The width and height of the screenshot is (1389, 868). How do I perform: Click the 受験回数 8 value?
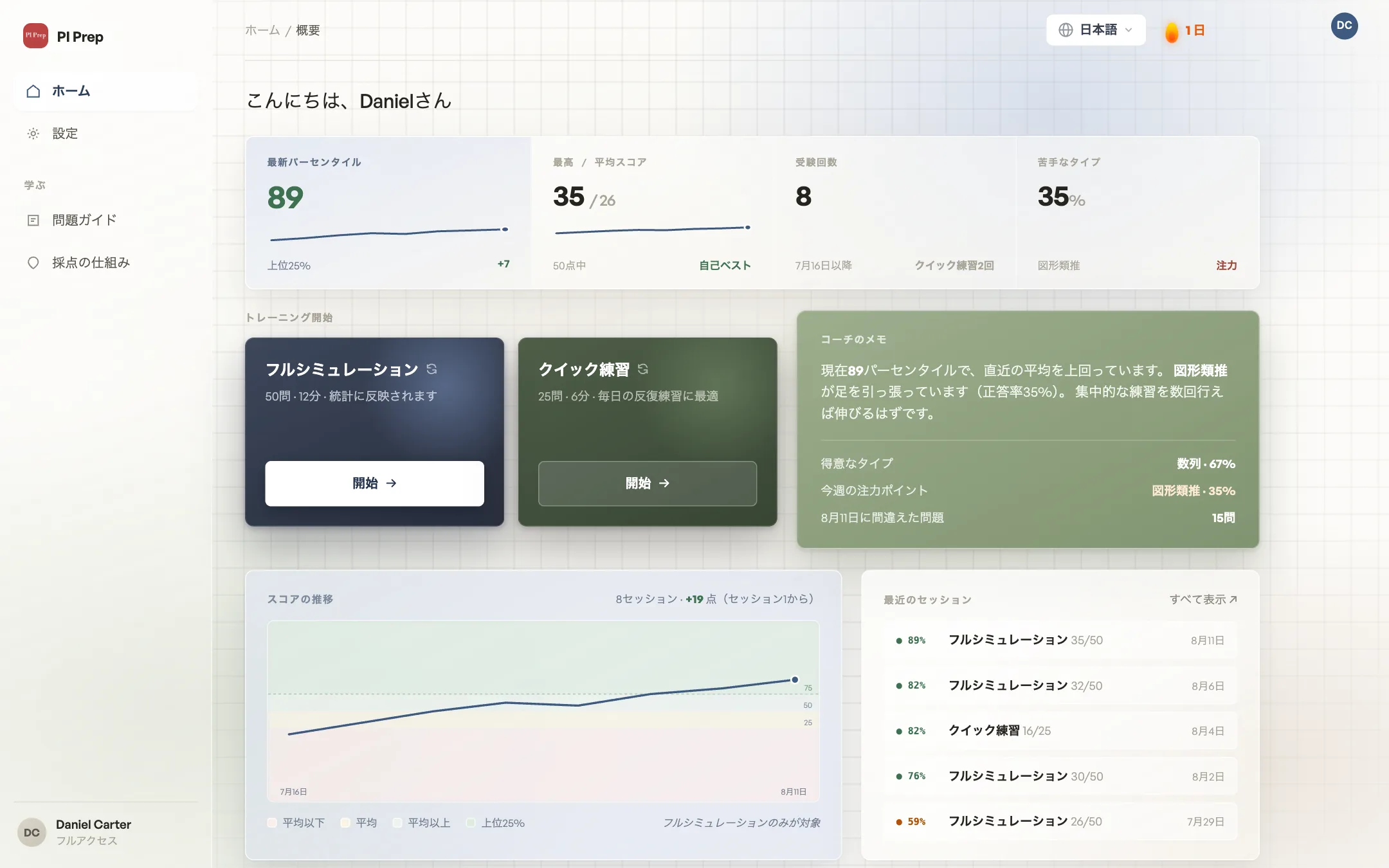point(803,196)
